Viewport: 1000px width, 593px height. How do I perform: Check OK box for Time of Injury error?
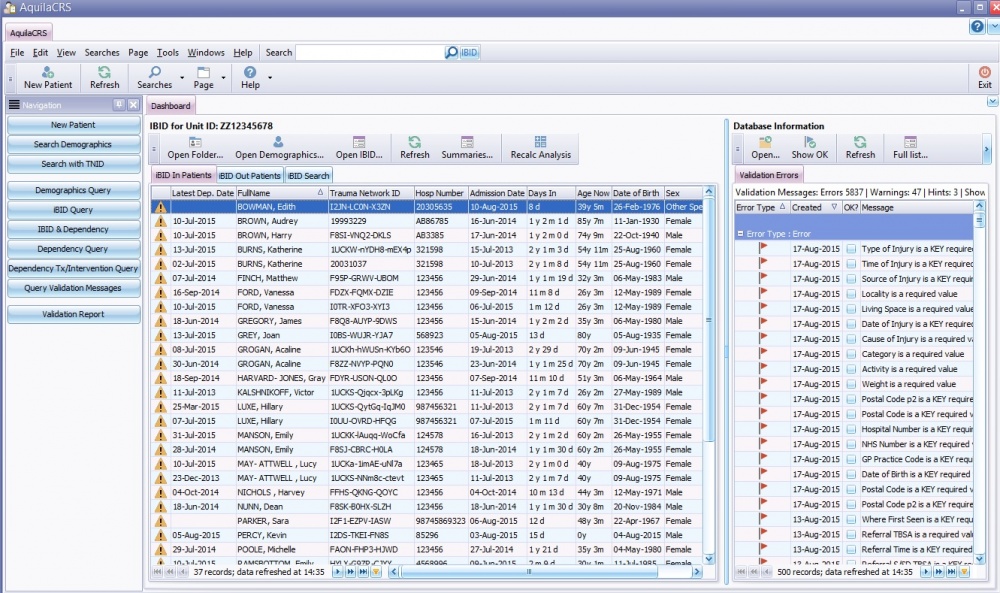[x=851, y=264]
